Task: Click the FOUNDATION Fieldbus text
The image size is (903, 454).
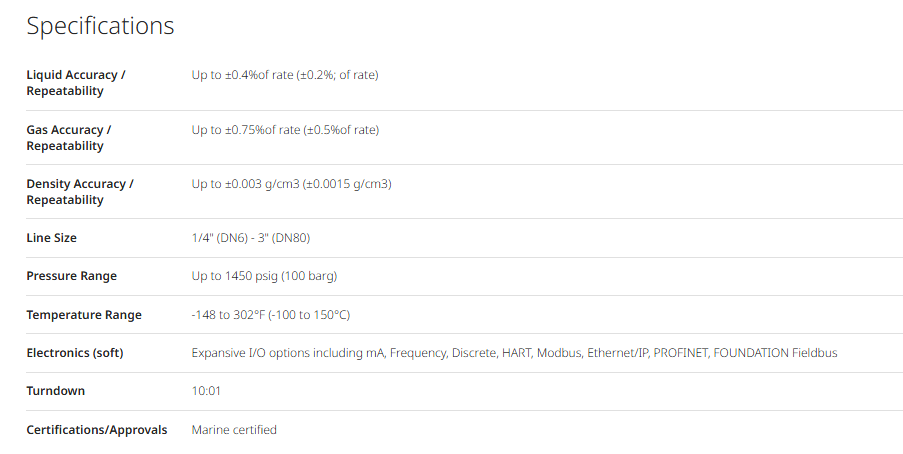Action: pyautogui.click(x=775, y=353)
